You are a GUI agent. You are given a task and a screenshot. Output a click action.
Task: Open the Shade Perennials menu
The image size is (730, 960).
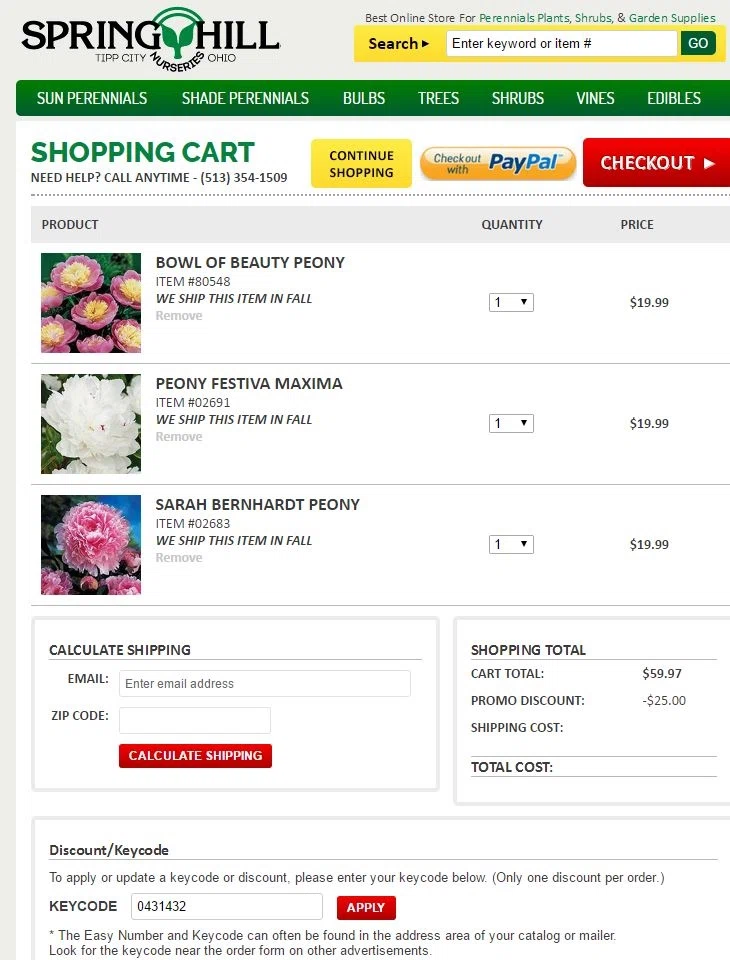pos(246,98)
